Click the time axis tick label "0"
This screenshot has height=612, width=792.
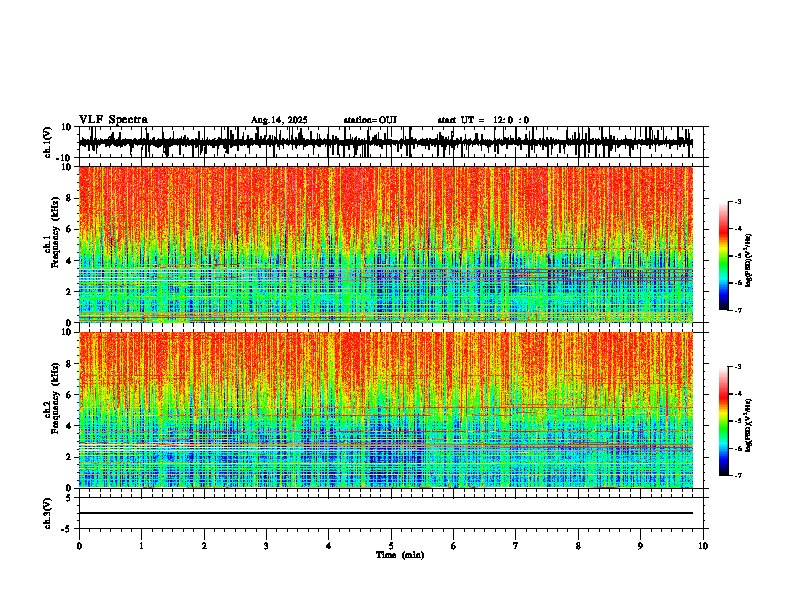click(79, 546)
